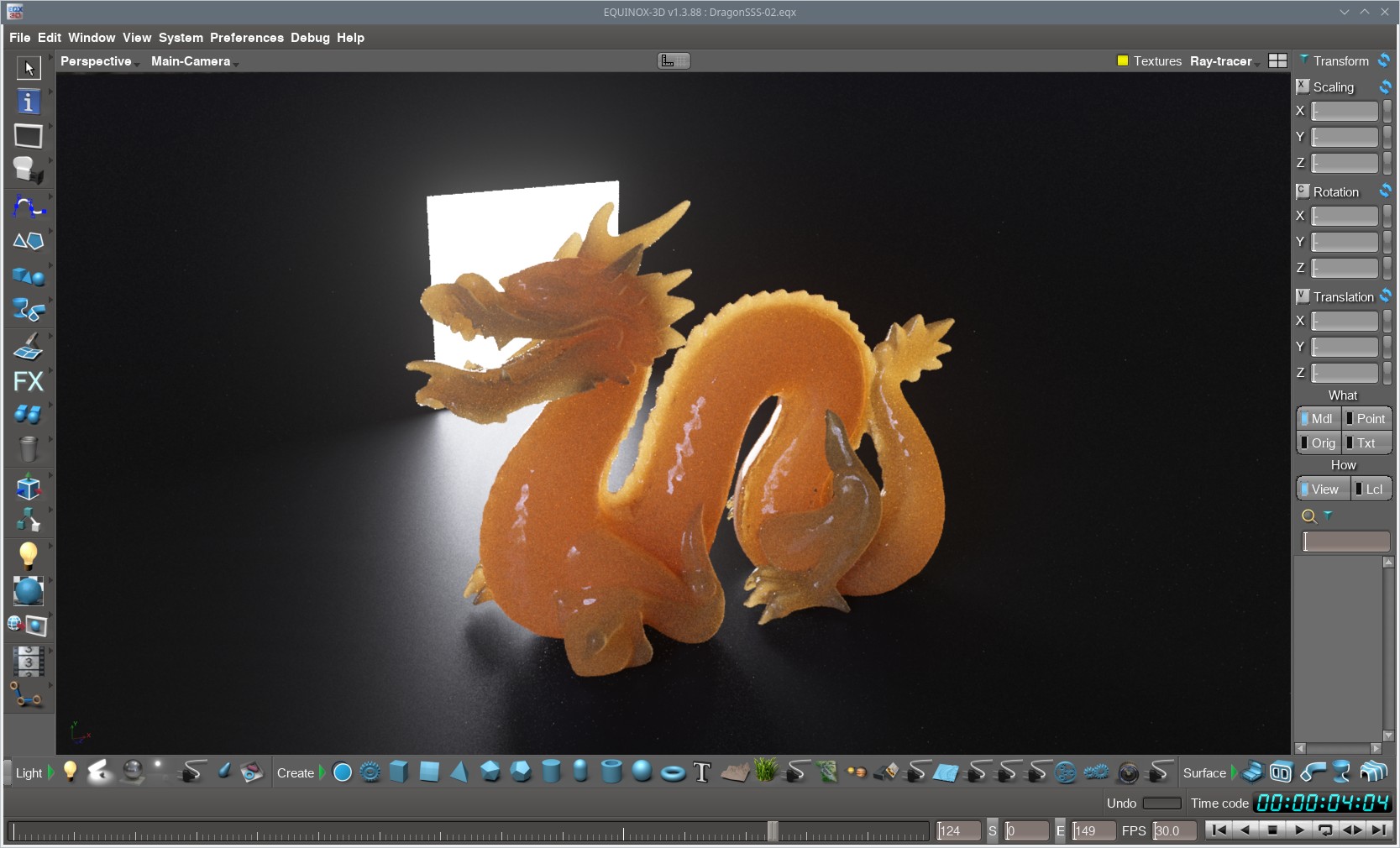Expand the Main-Camera dropdown
Image resolution: width=1400 pixels, height=848 pixels.
(x=193, y=61)
